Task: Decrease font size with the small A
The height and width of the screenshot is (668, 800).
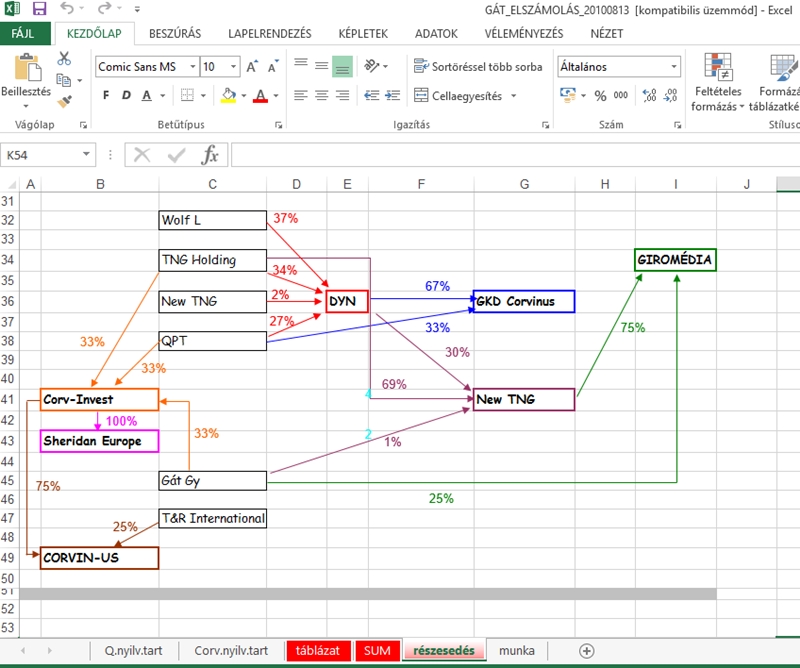Action: tap(273, 67)
